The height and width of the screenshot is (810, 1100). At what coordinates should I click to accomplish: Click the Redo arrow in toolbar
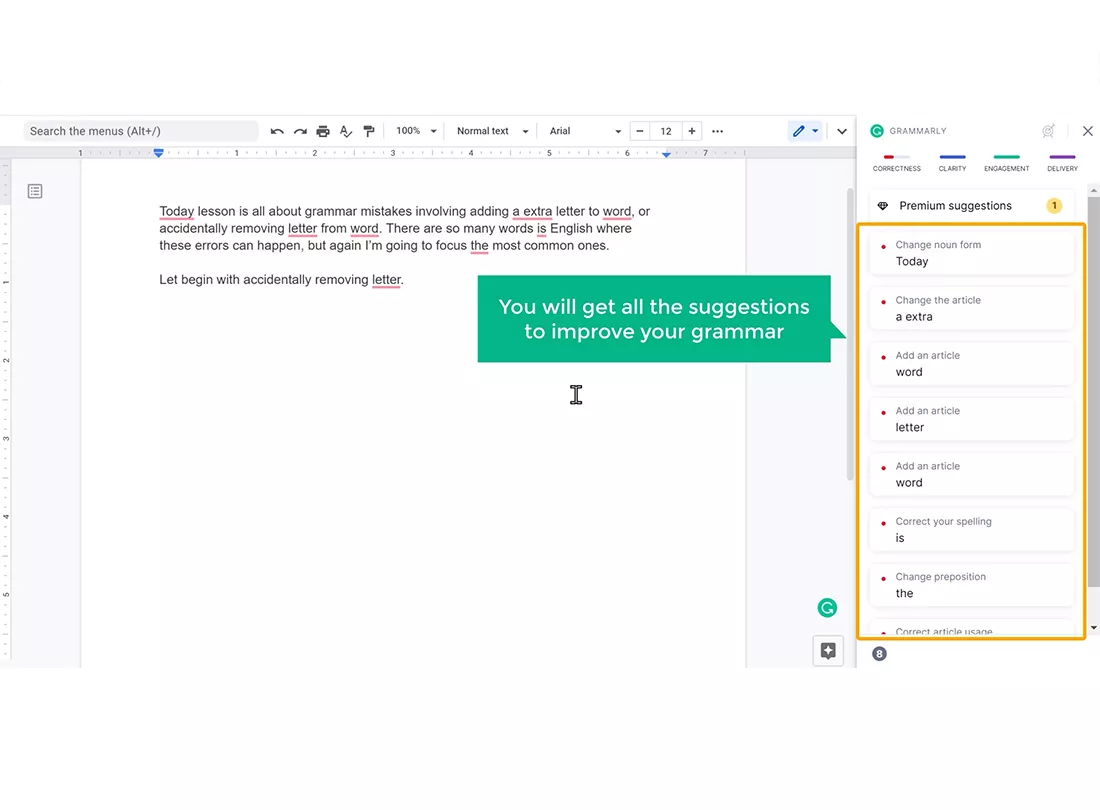pyautogui.click(x=300, y=131)
